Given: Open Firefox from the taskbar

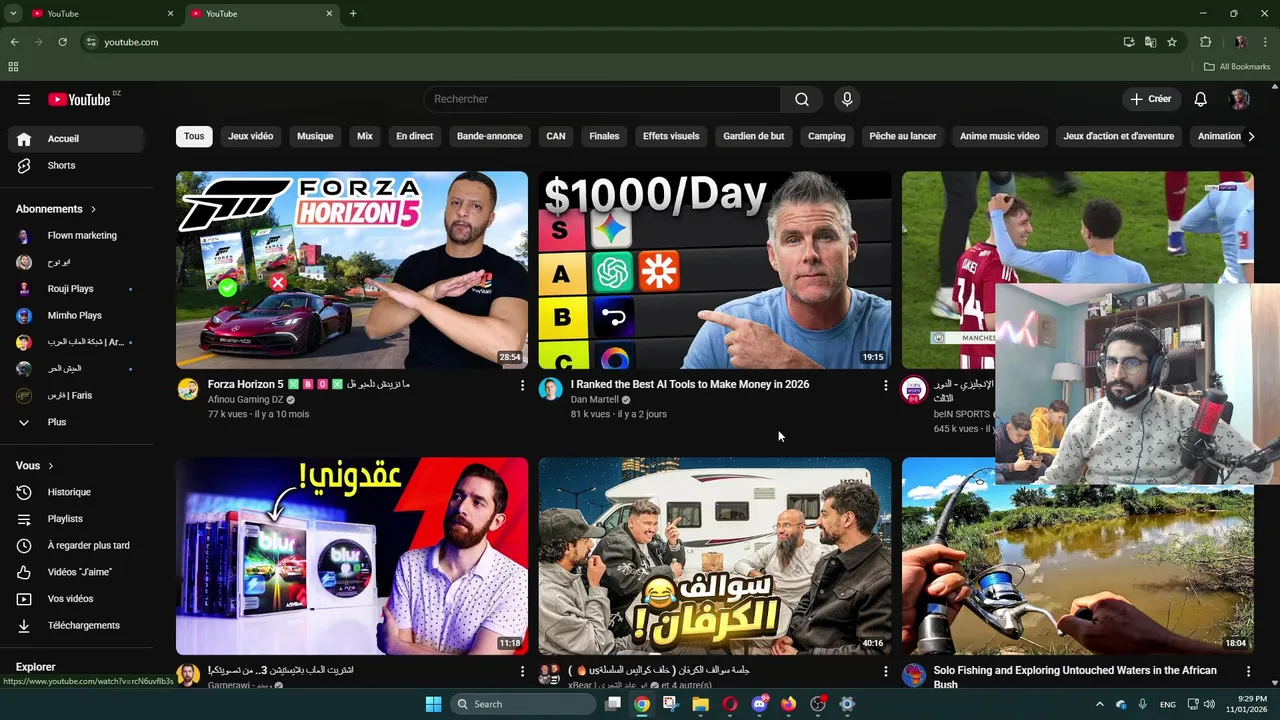Looking at the screenshot, I should point(788,704).
